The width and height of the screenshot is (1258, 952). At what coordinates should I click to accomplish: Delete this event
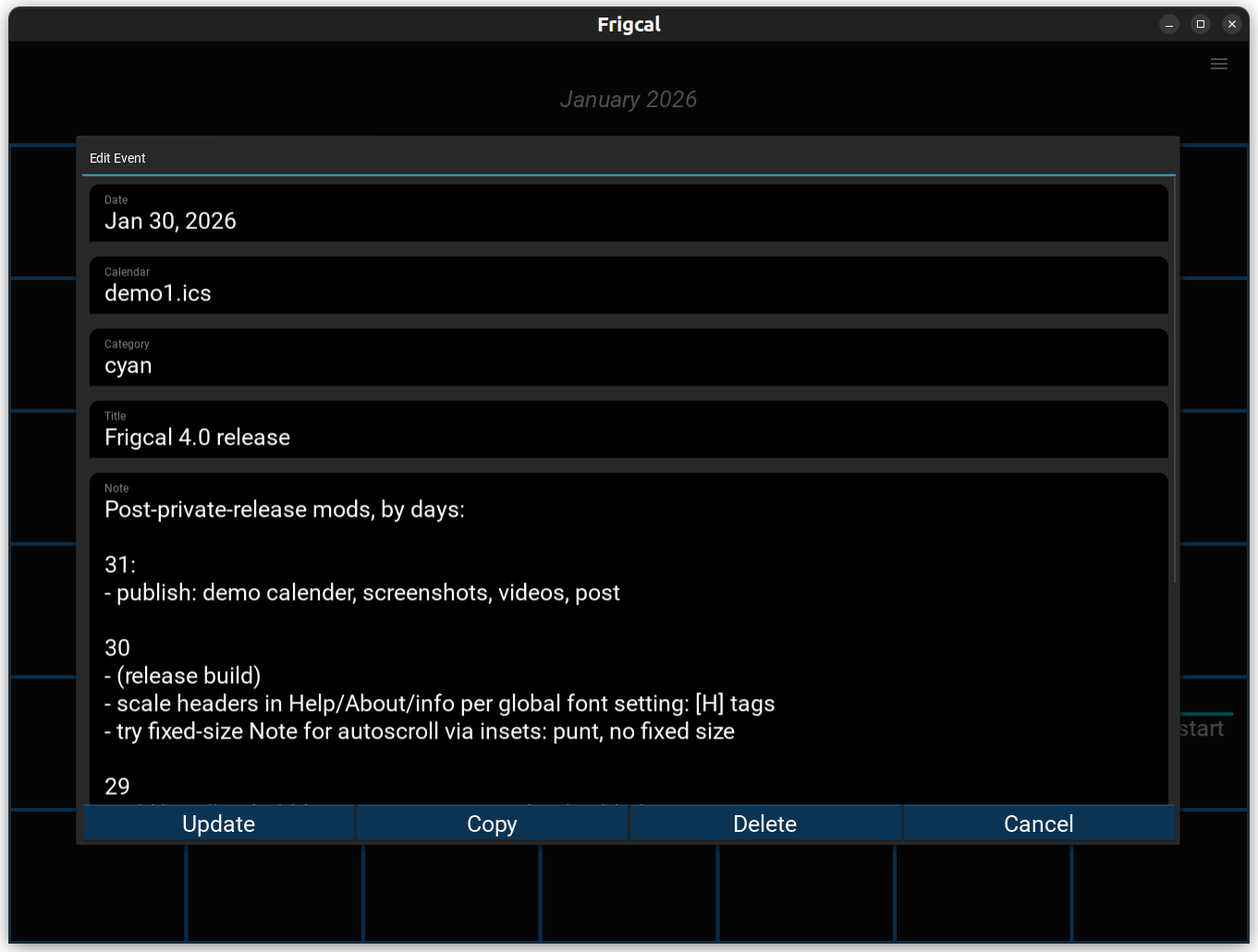coord(764,824)
